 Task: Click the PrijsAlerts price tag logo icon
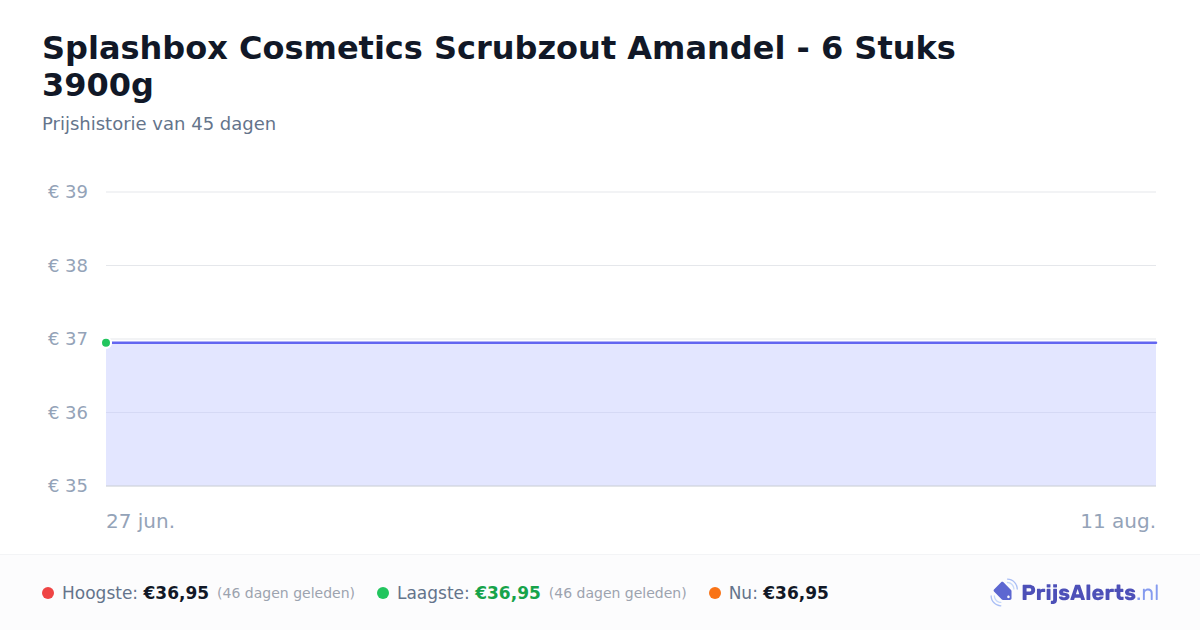1003,593
